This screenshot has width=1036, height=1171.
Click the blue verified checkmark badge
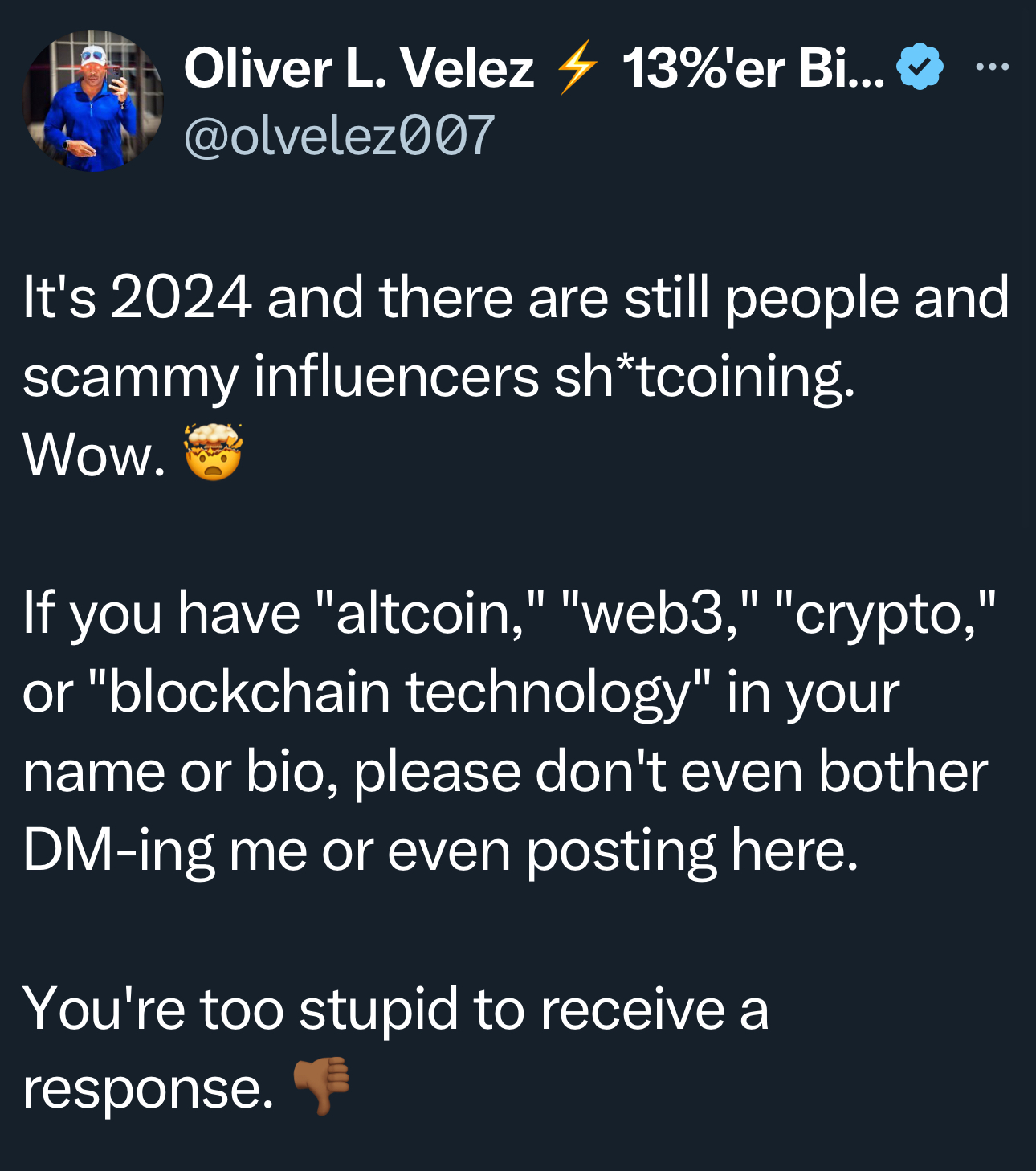[919, 67]
